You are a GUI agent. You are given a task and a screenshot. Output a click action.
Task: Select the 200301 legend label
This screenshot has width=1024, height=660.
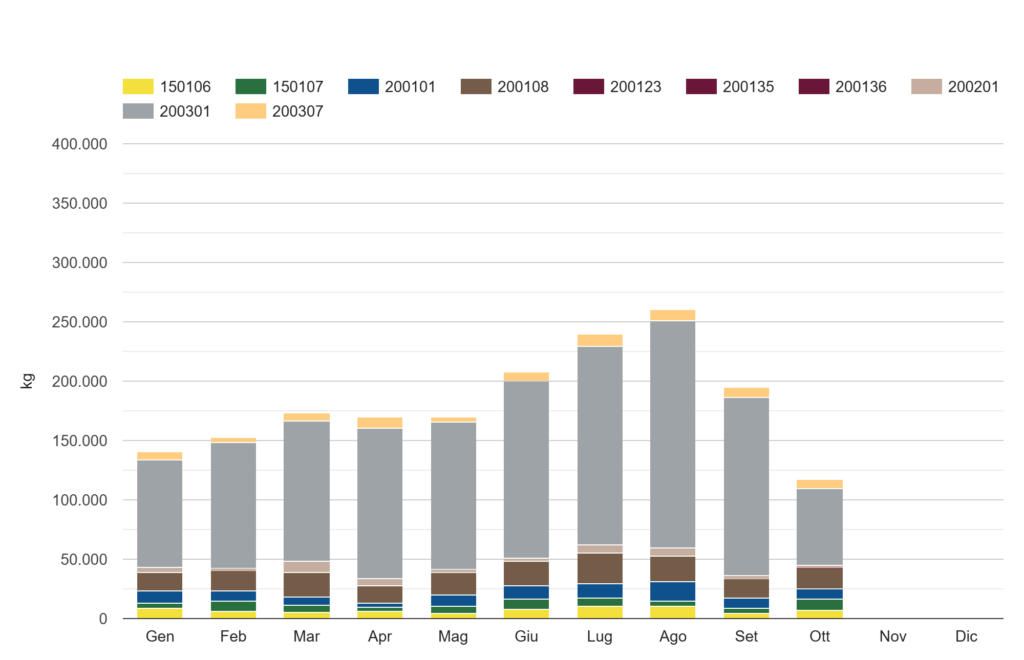pyautogui.click(x=185, y=112)
